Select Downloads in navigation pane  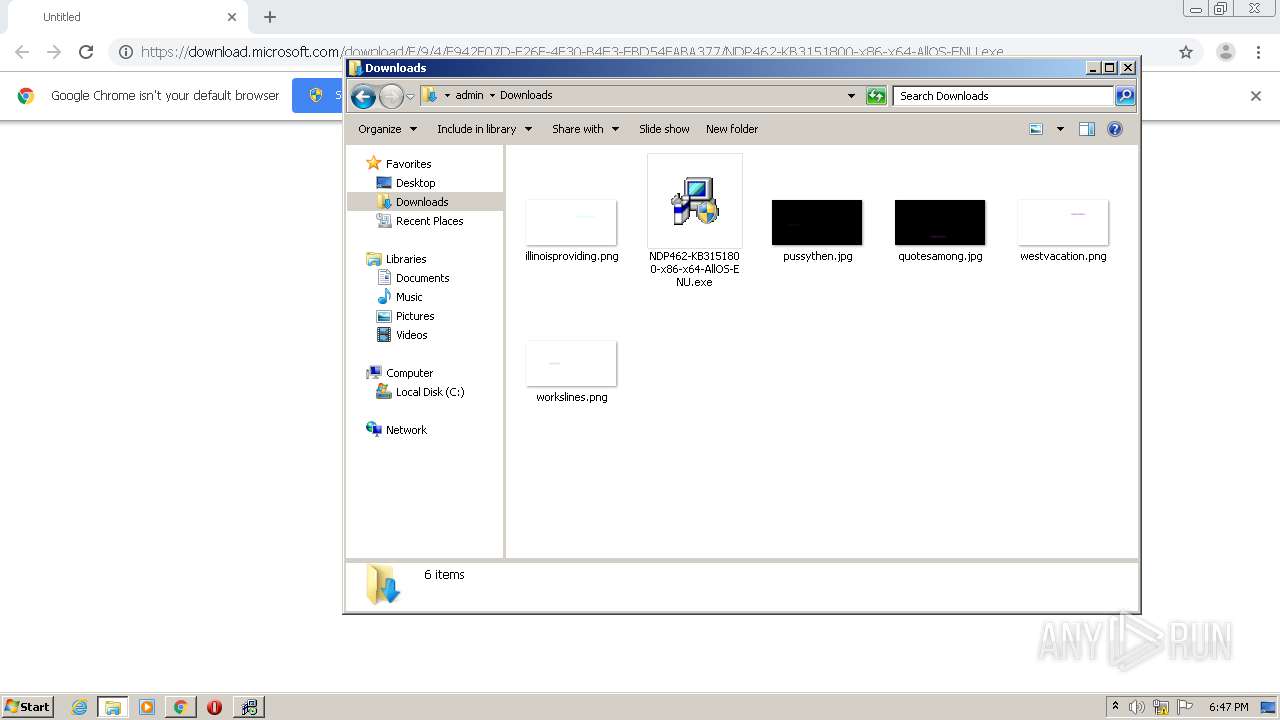tap(422, 202)
